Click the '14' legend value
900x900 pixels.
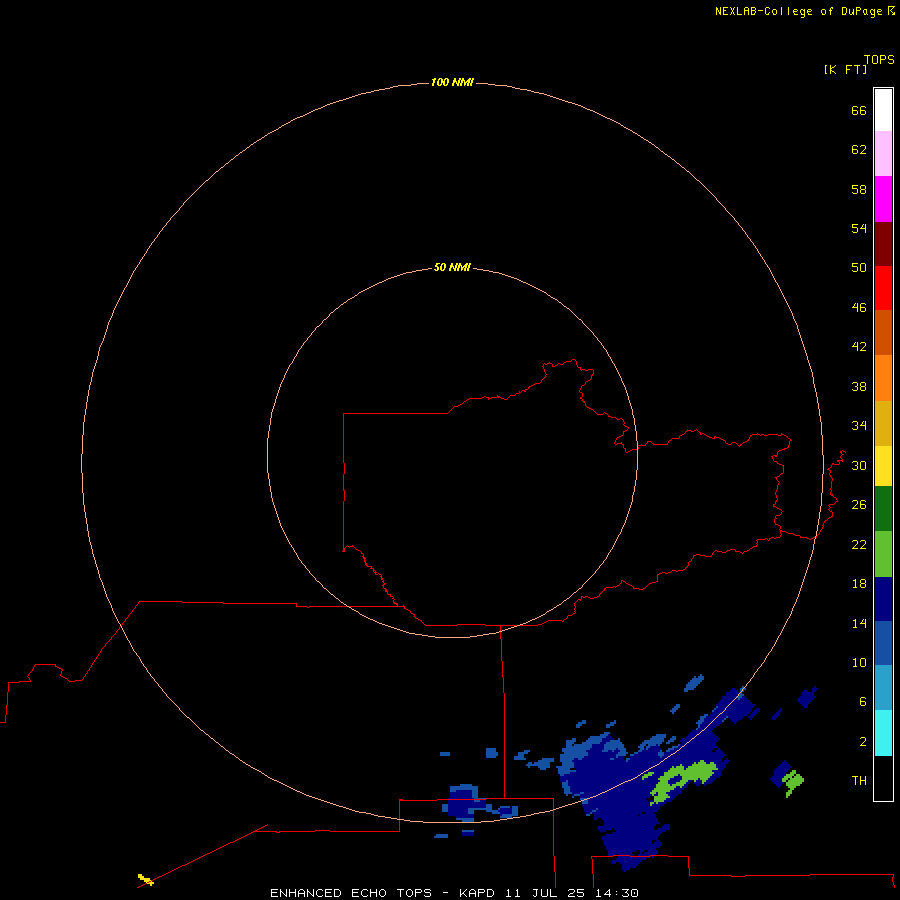[859, 623]
